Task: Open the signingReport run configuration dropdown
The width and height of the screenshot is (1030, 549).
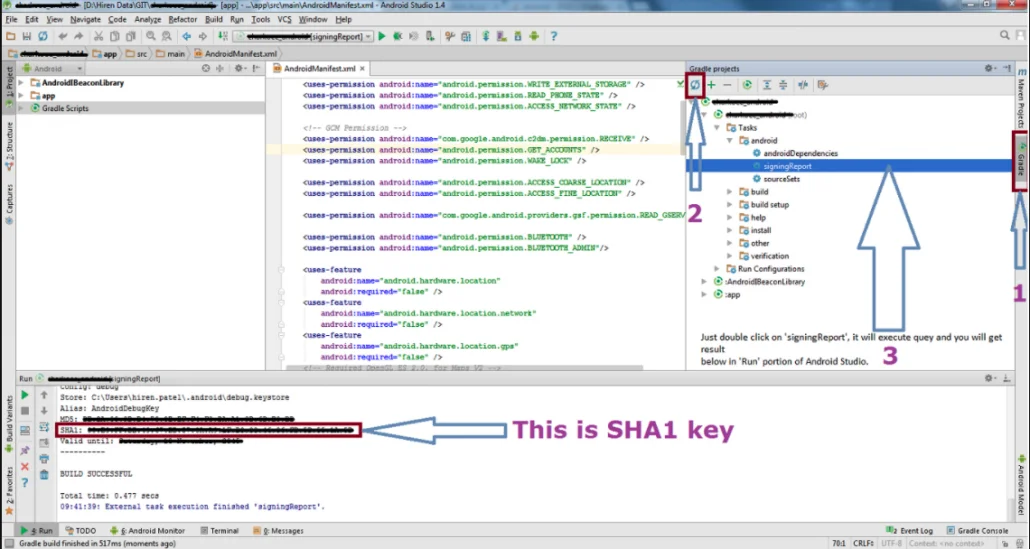Action: [303, 37]
